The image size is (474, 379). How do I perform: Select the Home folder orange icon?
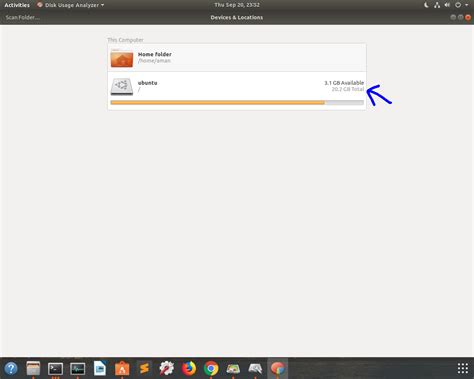(122, 58)
